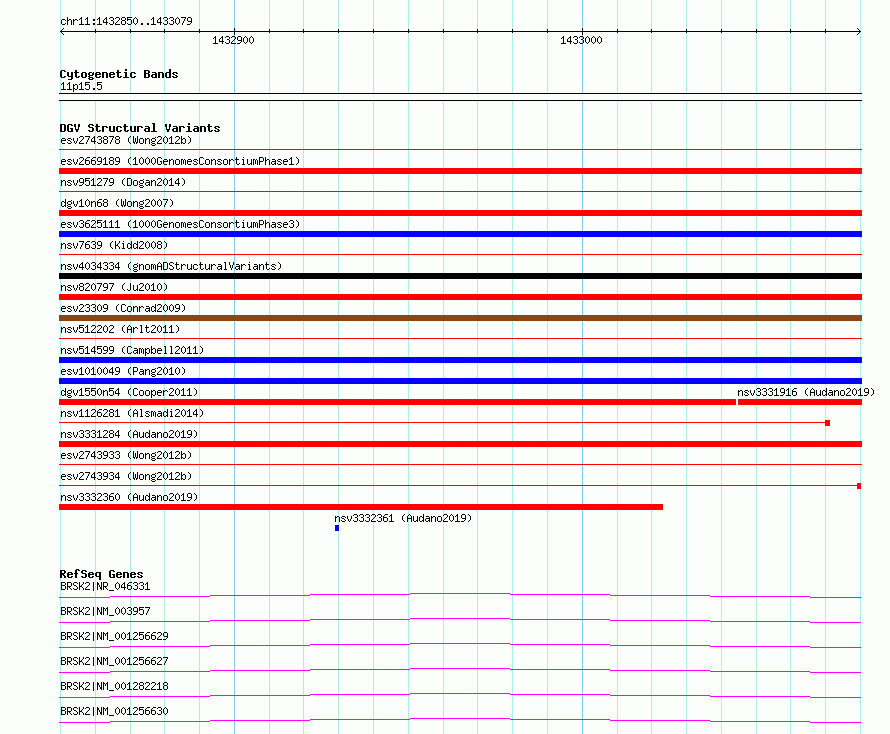The width and height of the screenshot is (890, 734).
Task: Click the blue bar under nsv514599
Action: 460,360
